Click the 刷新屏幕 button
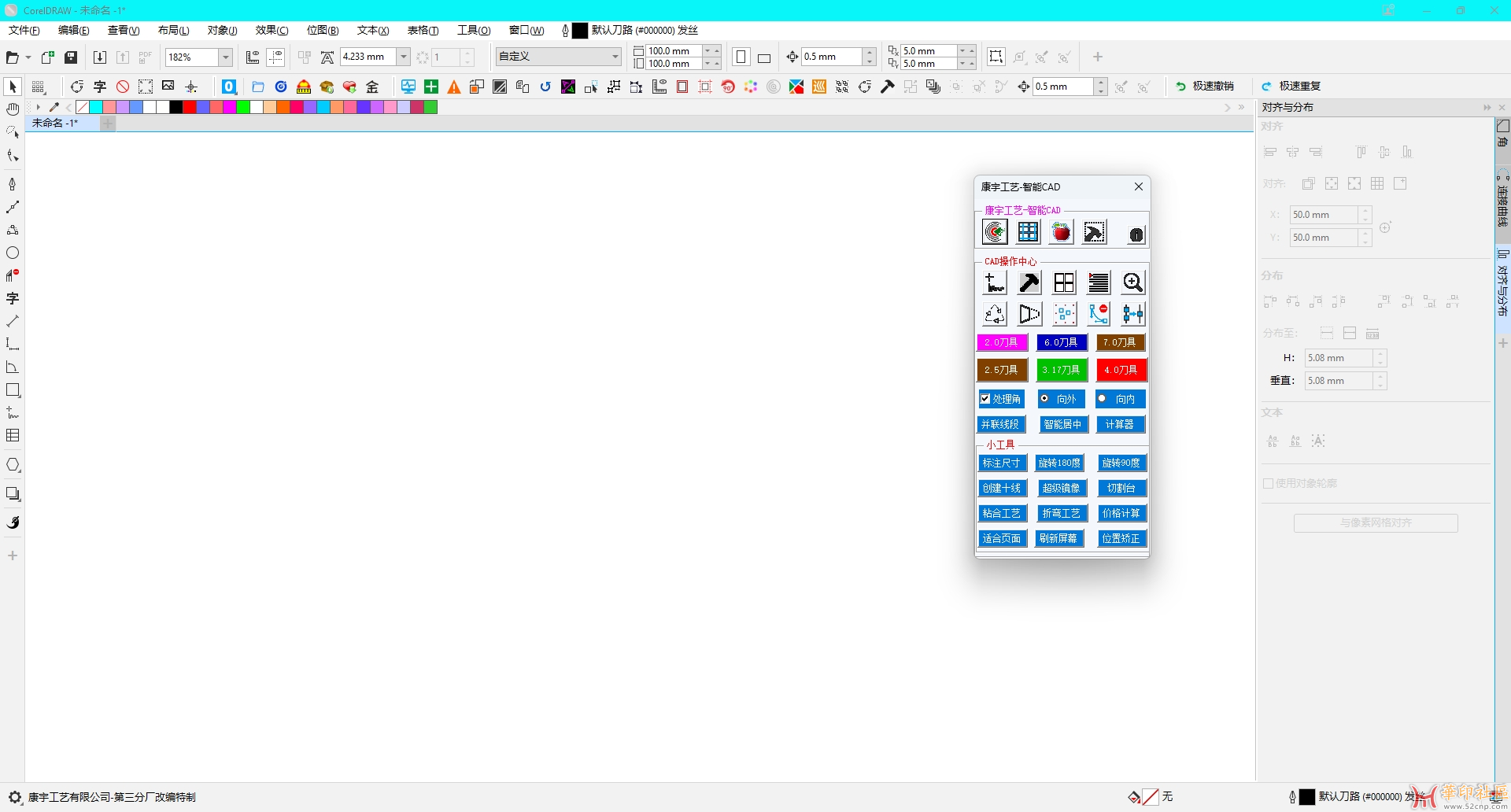This screenshot has width=1511, height=812. (x=1058, y=538)
